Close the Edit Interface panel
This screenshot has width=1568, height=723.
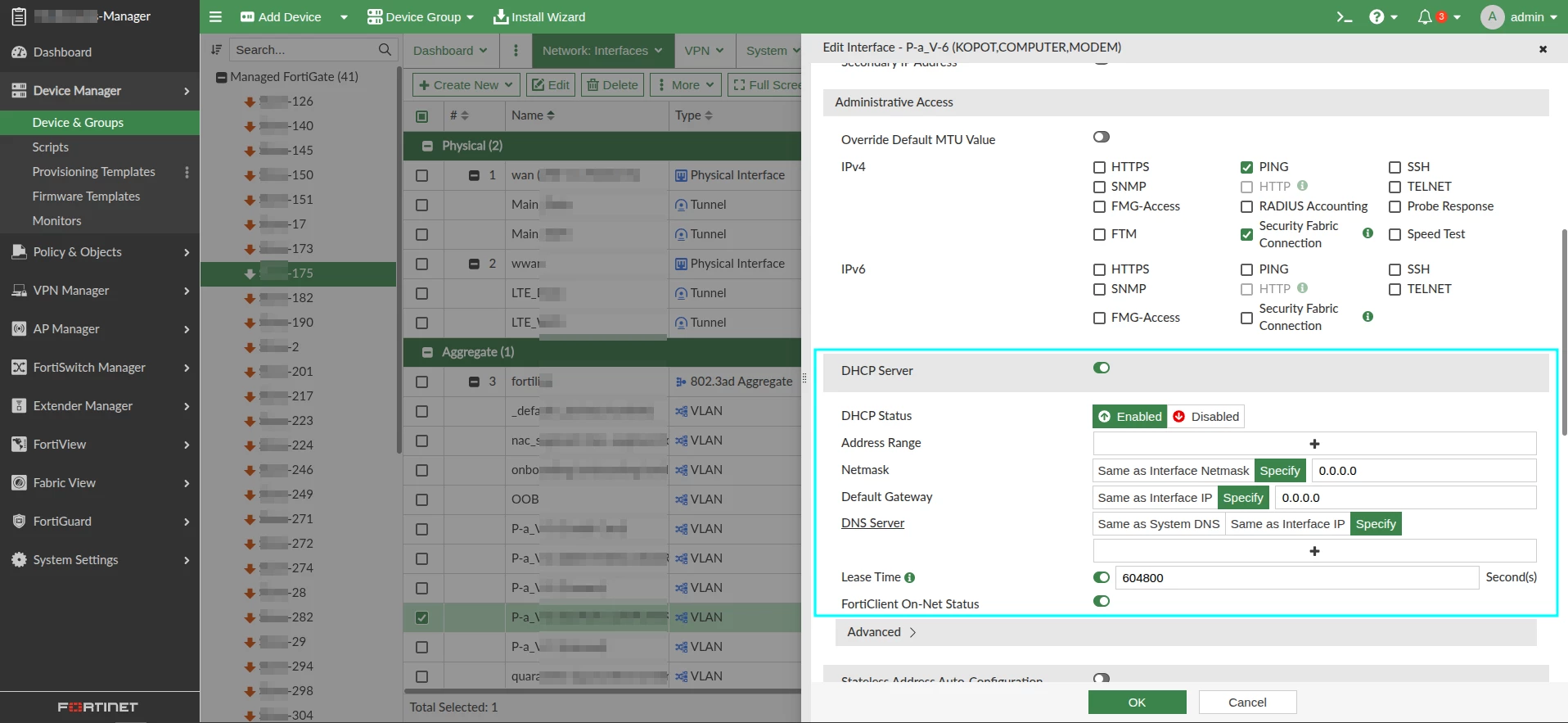(x=1543, y=49)
